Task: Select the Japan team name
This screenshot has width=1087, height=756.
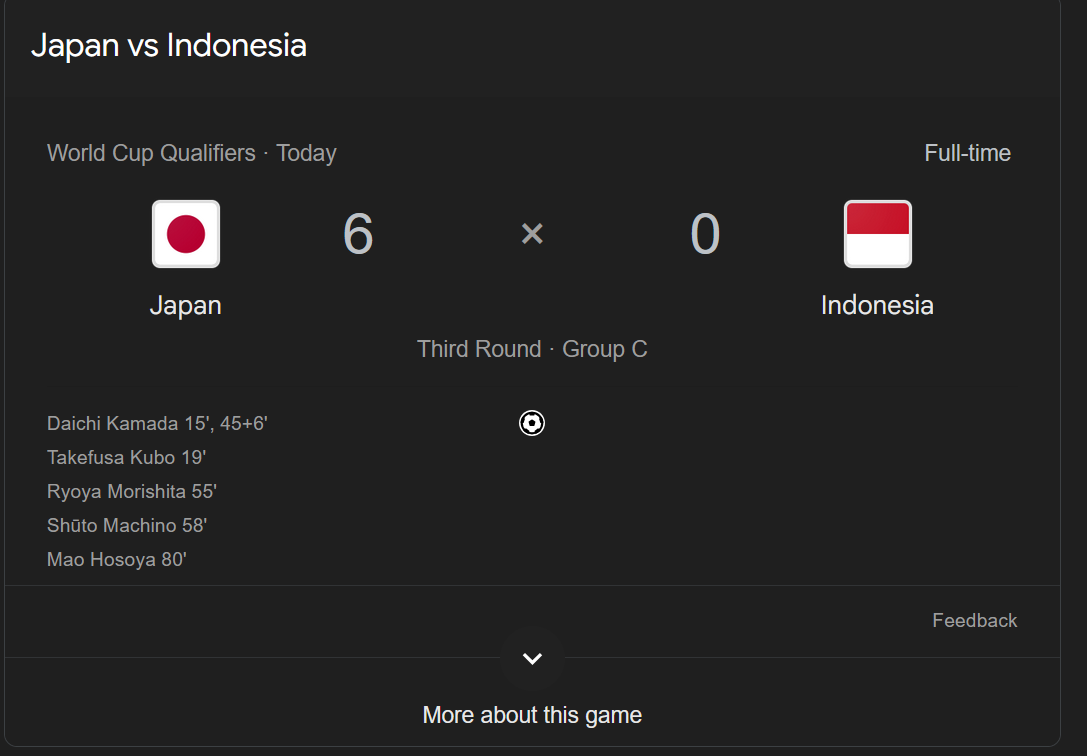Action: coord(186,305)
